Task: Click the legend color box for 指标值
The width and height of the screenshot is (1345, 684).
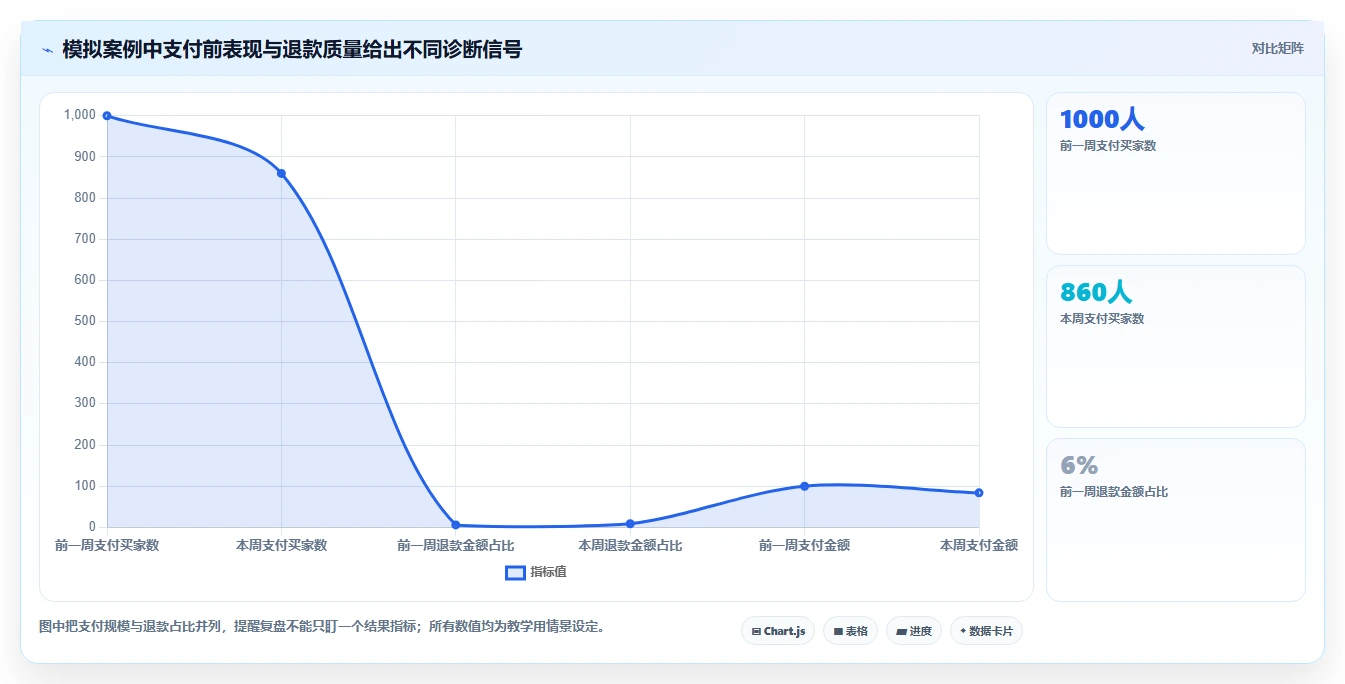Action: [515, 573]
